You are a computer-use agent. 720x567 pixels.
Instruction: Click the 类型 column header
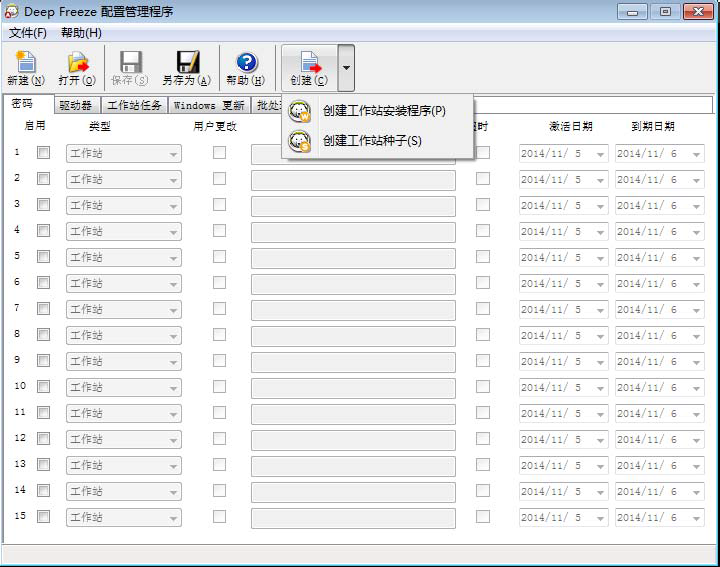[100, 126]
